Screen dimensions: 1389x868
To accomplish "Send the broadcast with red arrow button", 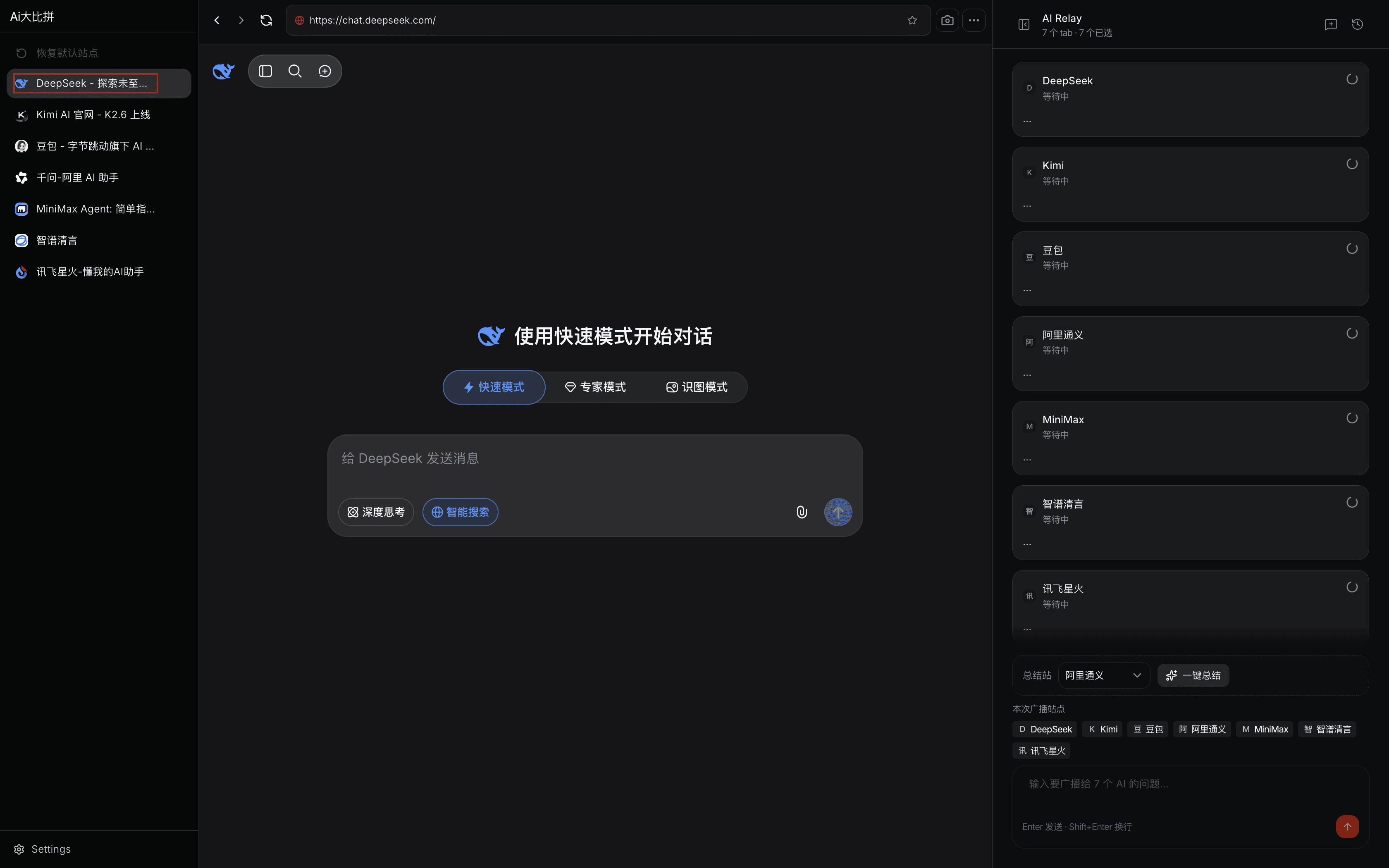I will pos(1347,827).
